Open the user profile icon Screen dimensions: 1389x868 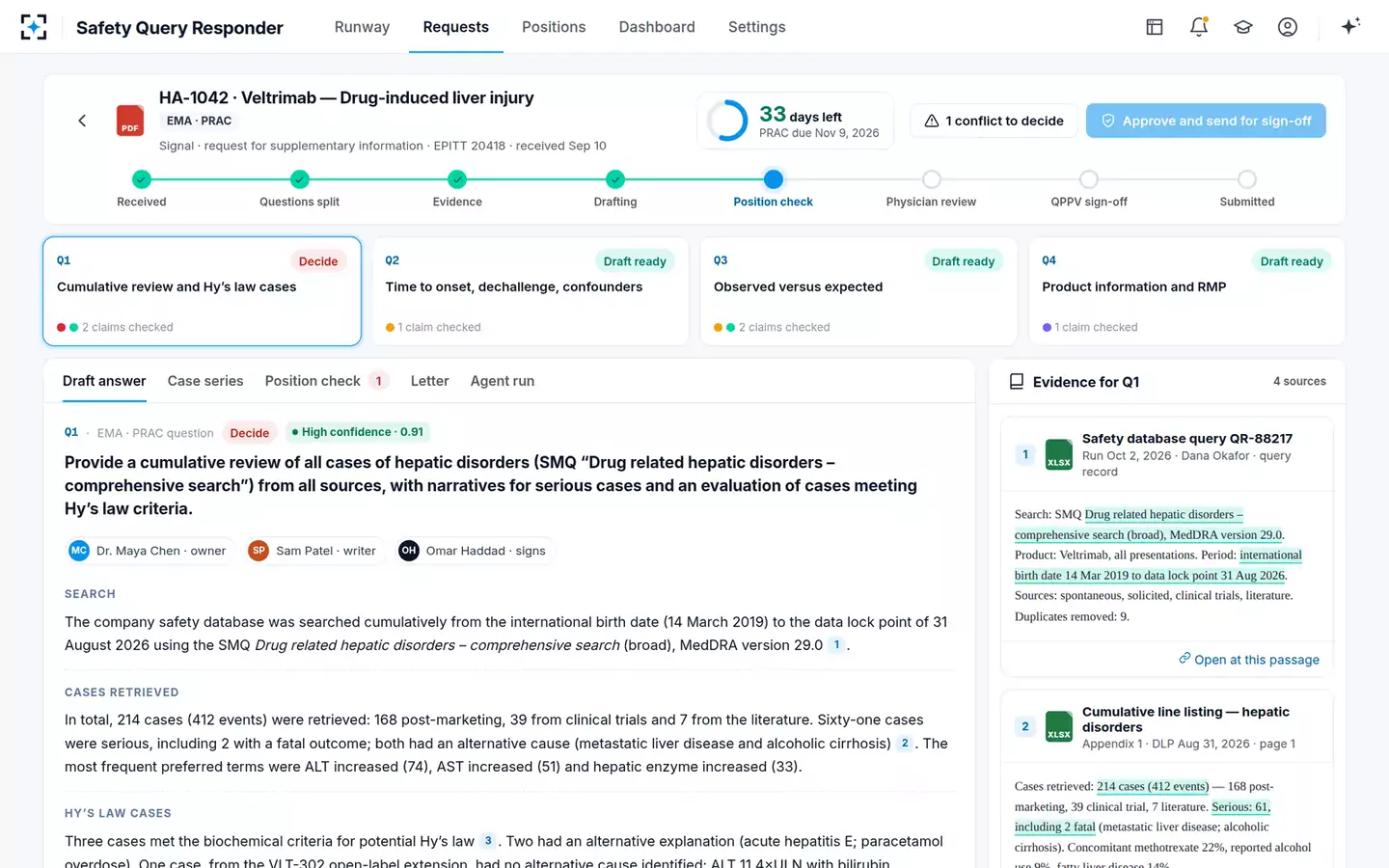click(1288, 27)
